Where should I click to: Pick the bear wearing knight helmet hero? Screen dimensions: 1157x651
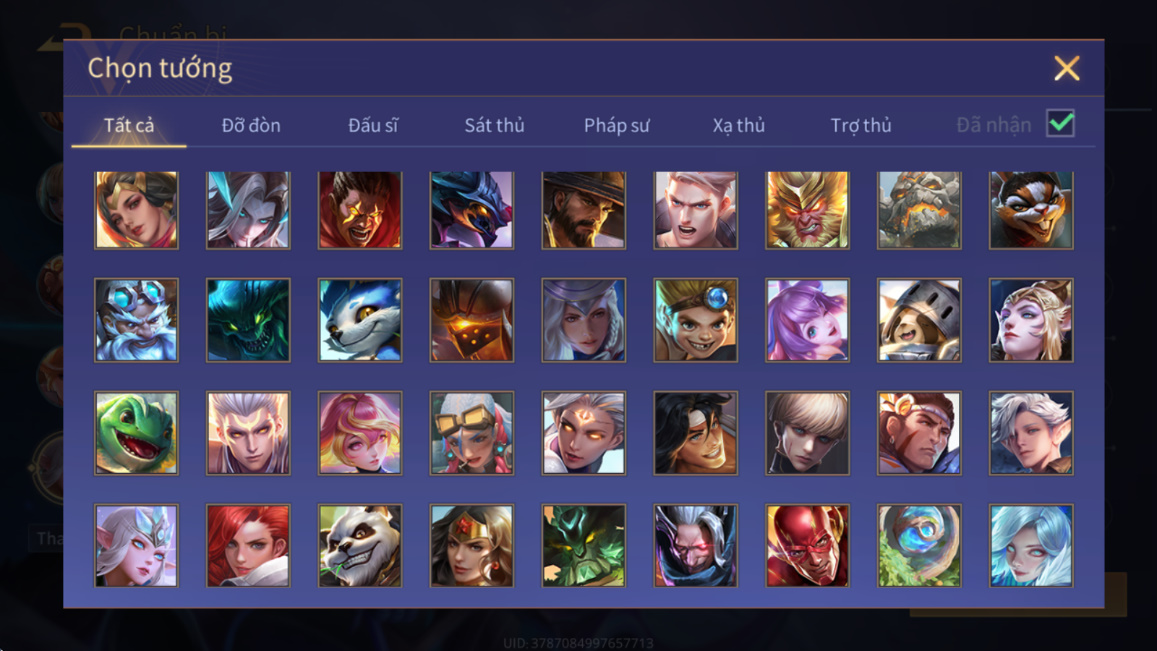(919, 320)
